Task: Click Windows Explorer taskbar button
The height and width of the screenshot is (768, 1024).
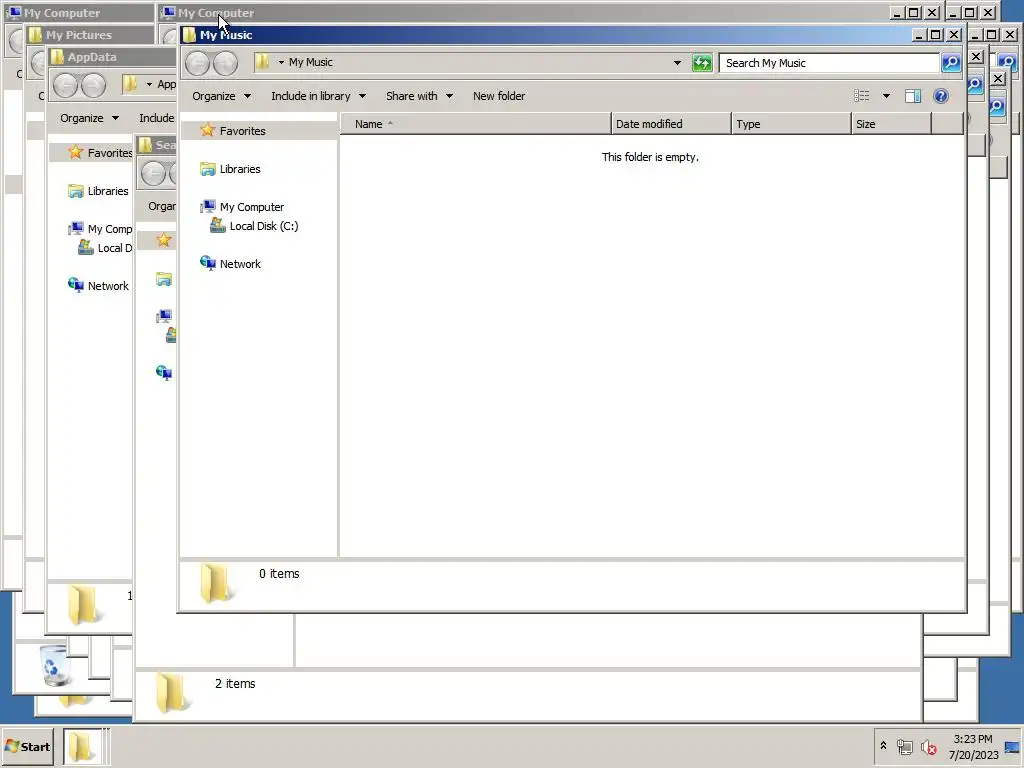Action: tap(82, 746)
